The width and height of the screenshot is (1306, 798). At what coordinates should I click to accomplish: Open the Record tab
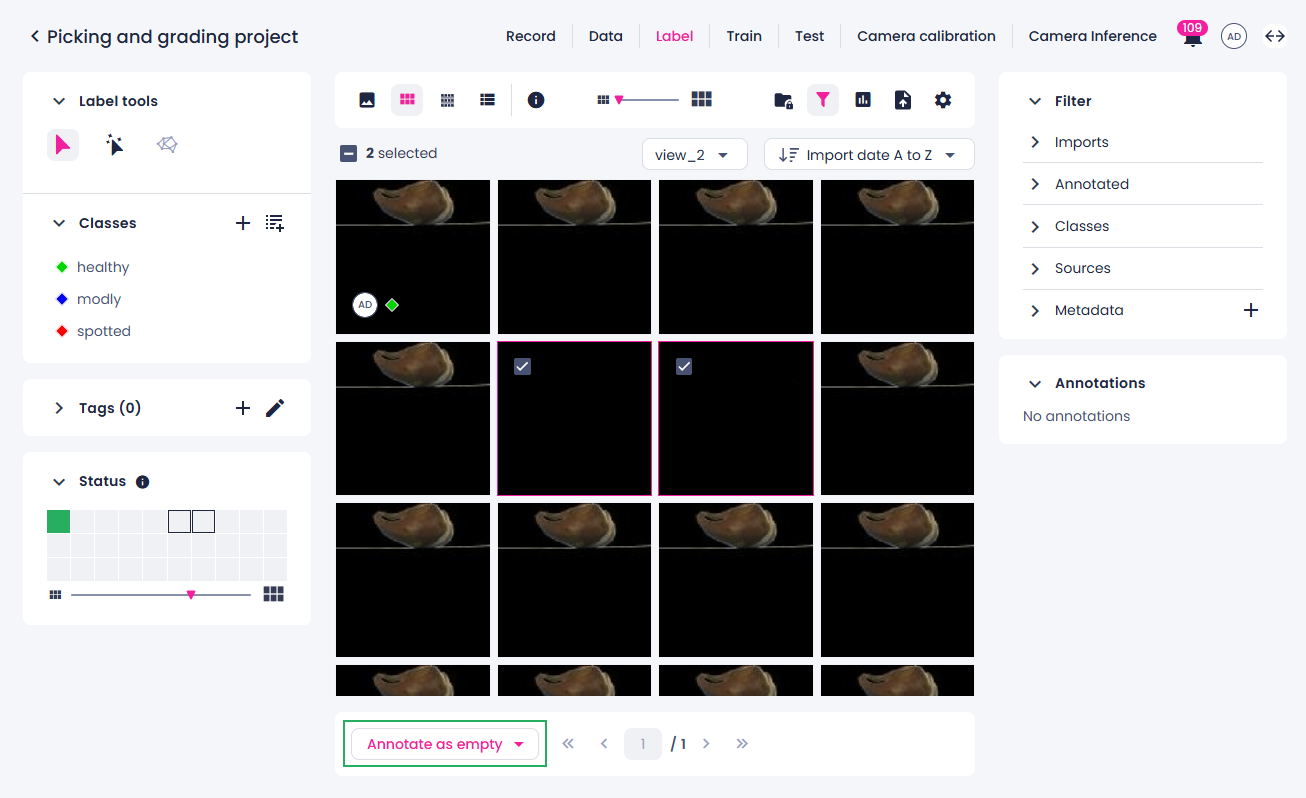click(x=530, y=36)
